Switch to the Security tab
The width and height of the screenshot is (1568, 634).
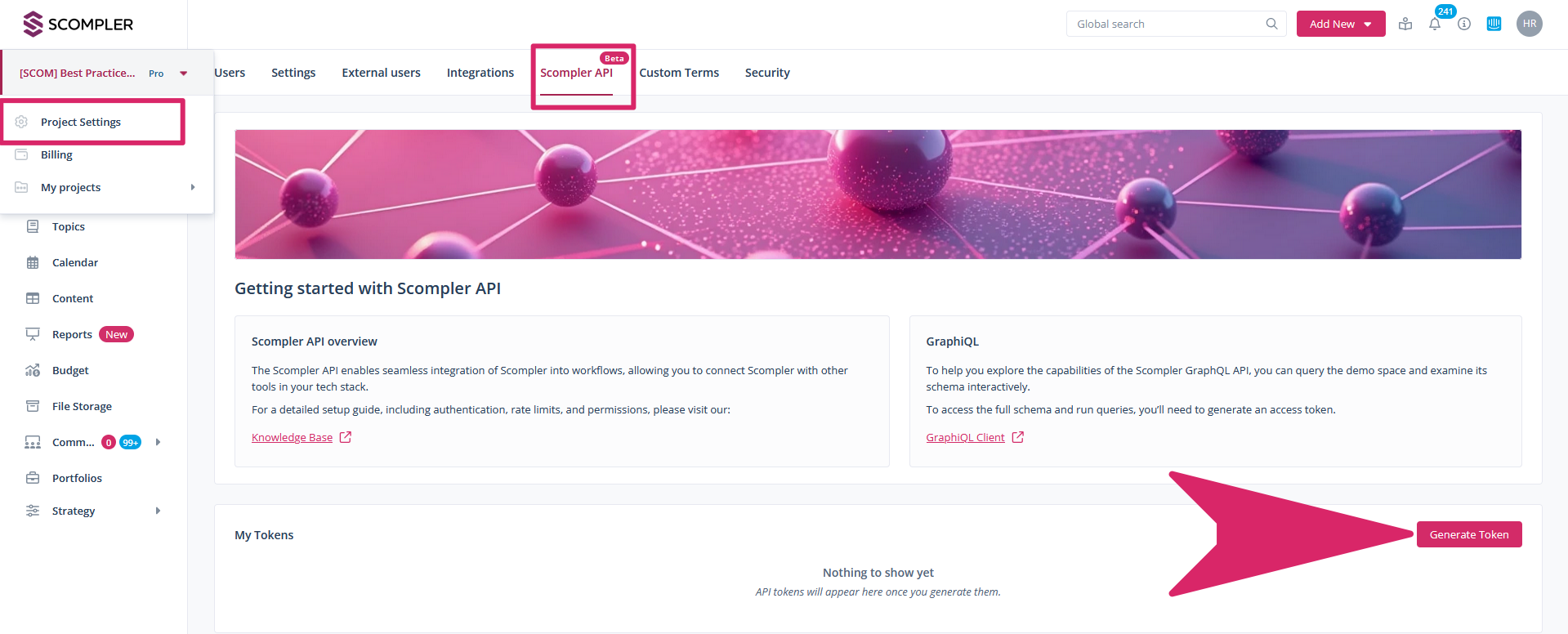pos(766,73)
